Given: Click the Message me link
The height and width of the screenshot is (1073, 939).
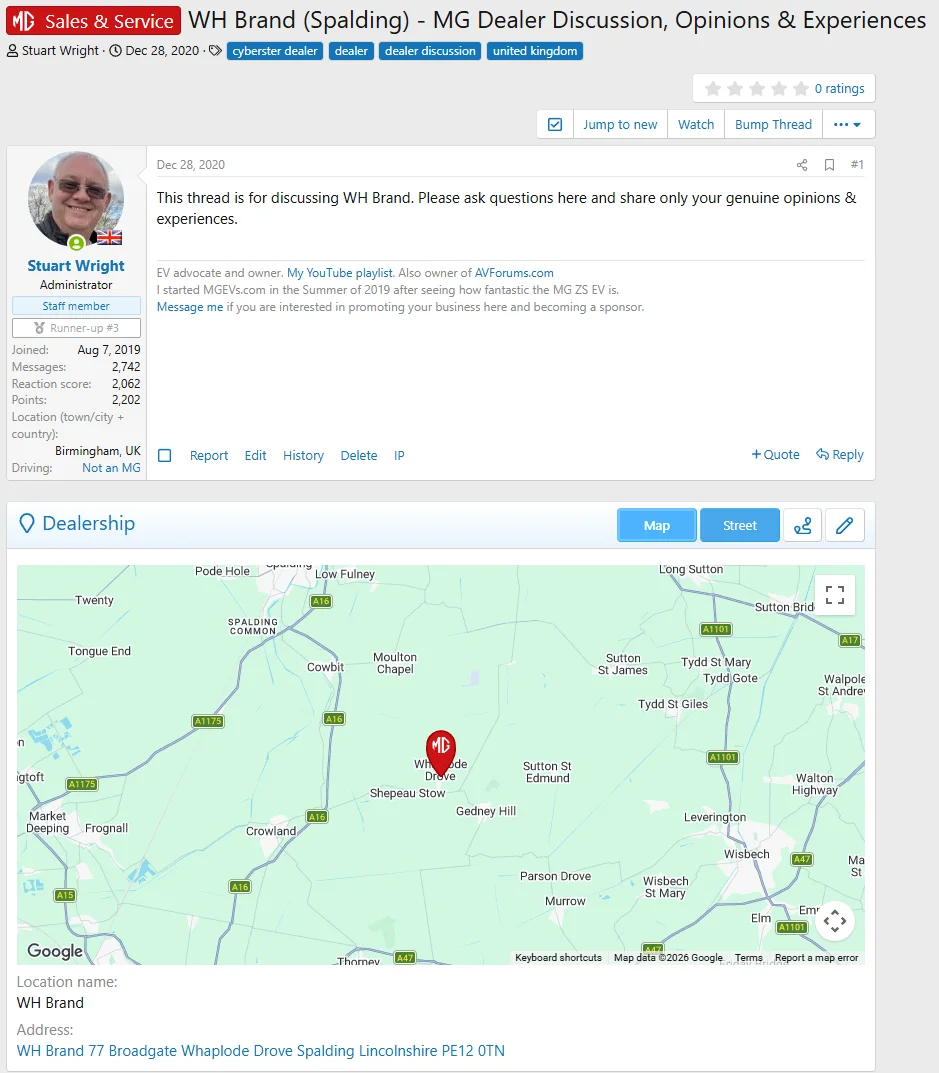Looking at the screenshot, I should [x=190, y=307].
